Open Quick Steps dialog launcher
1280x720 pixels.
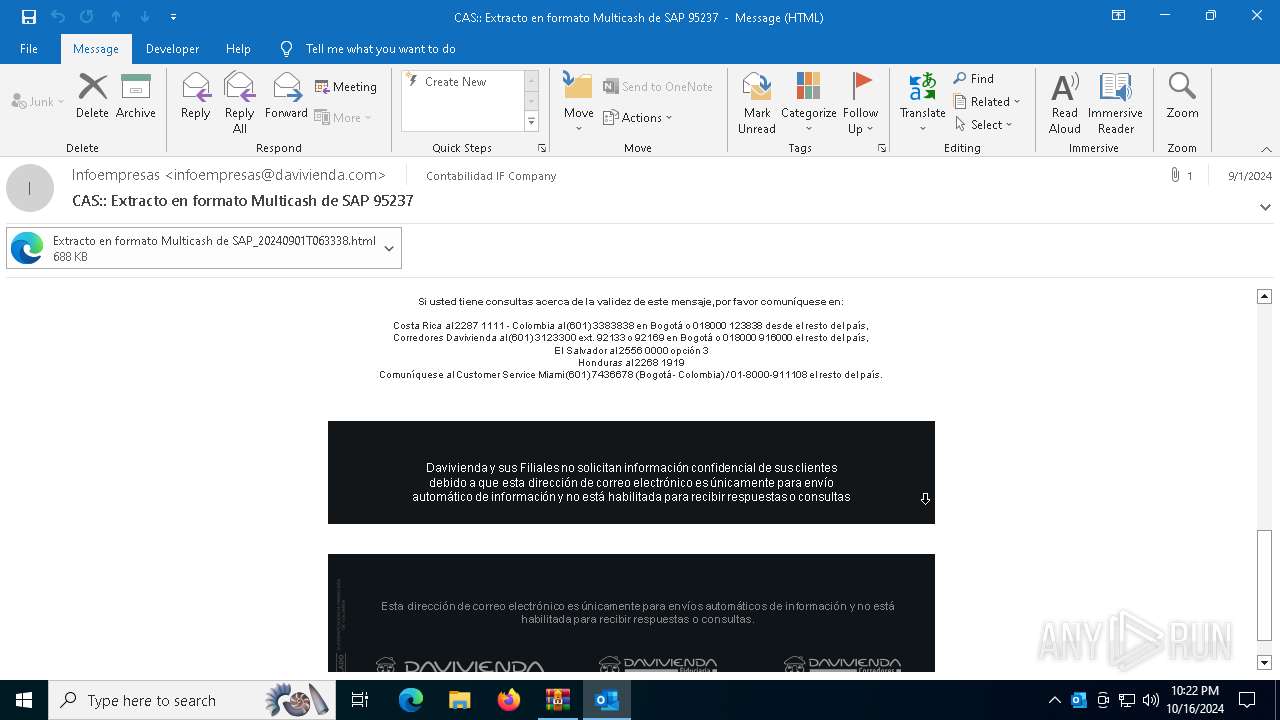point(542,148)
